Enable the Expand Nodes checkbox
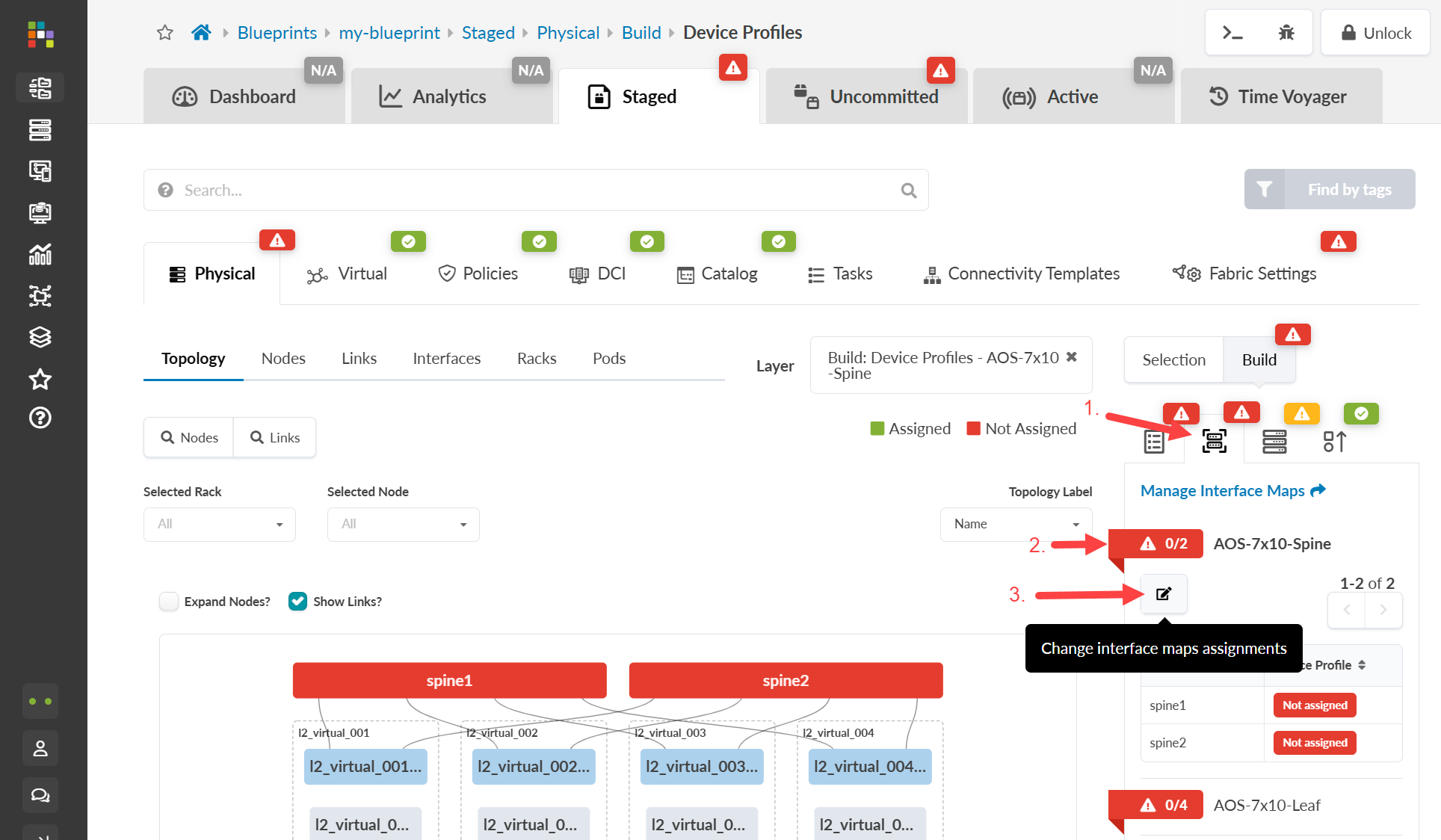Screen dimensions: 1441x840 coord(170,602)
